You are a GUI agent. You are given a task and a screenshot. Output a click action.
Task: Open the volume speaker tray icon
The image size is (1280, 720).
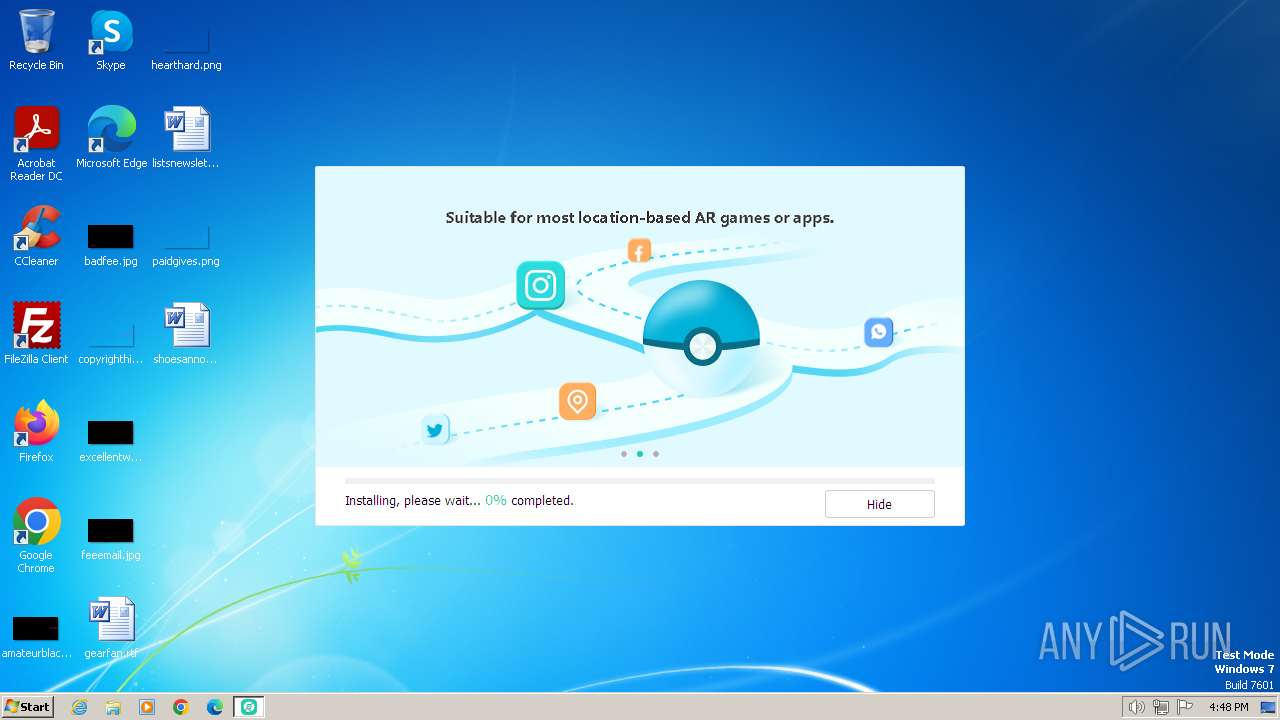[x=1136, y=707]
